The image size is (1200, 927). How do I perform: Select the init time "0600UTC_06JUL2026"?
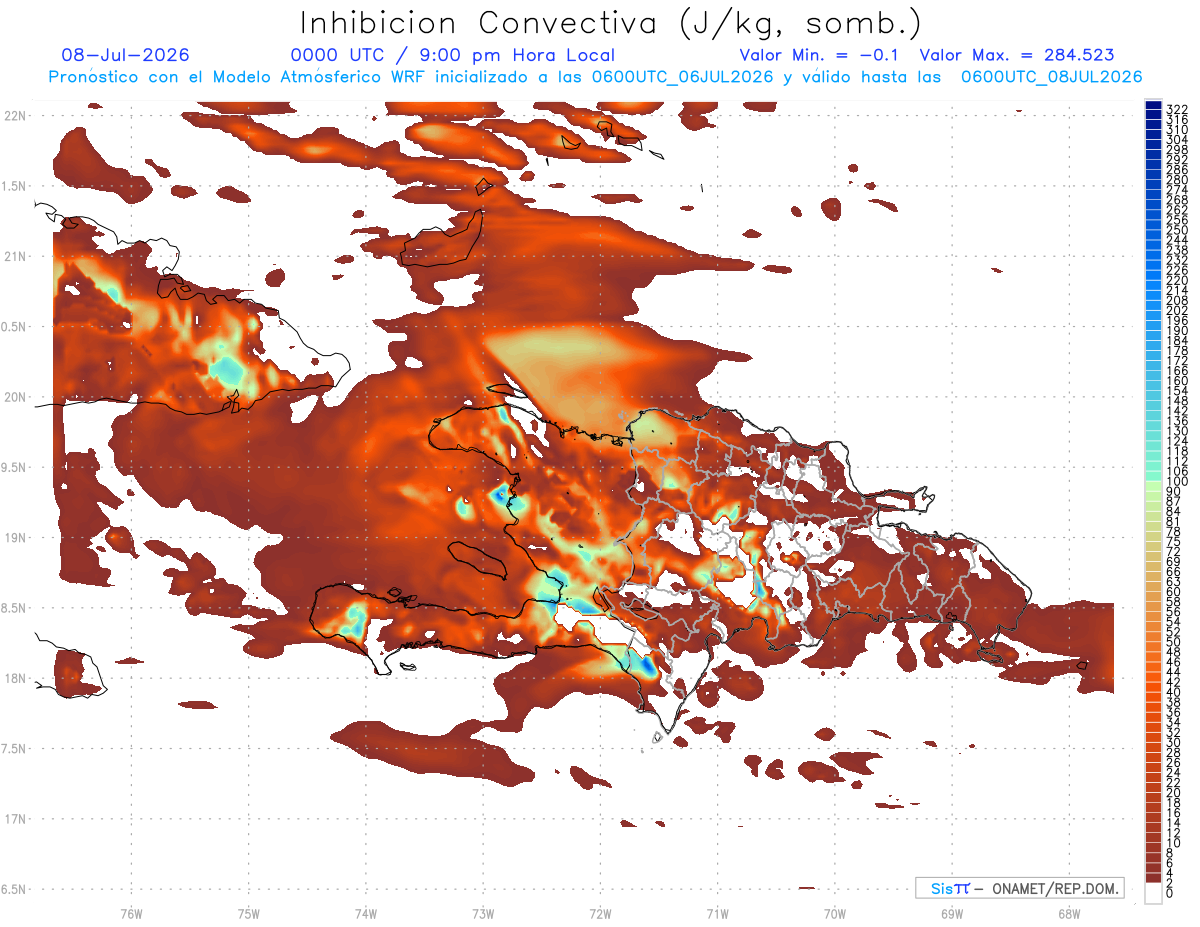683,77
